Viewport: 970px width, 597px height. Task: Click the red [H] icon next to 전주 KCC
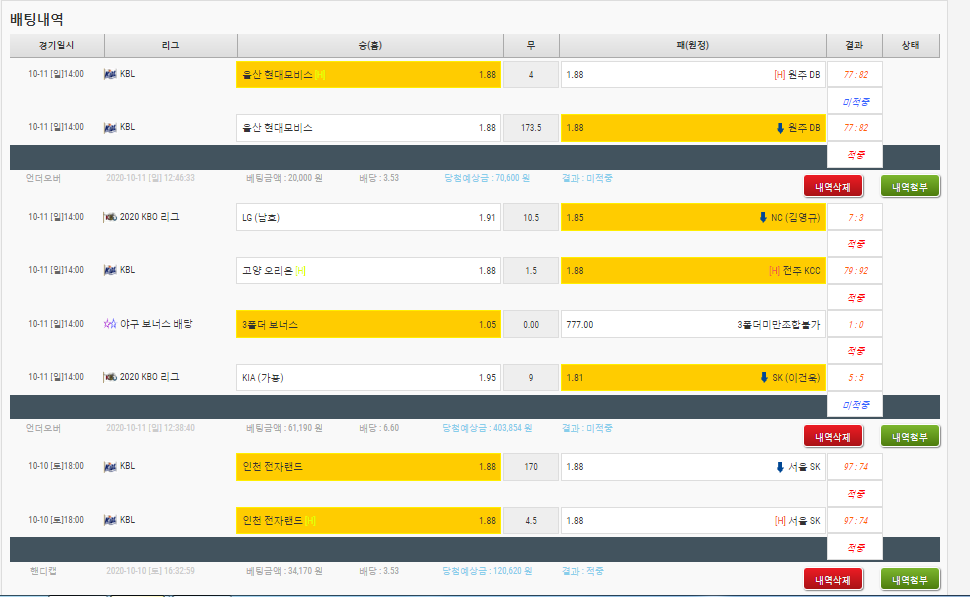[x=774, y=271]
